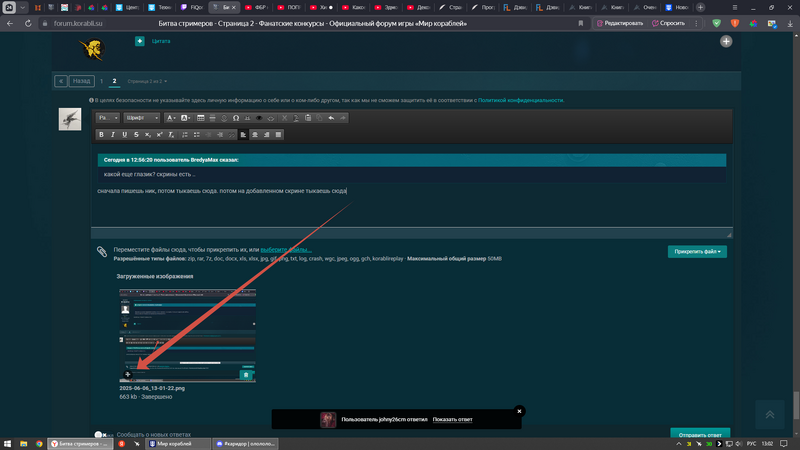Insert special character with Omega icon
The image size is (800, 450).
coord(236,118)
